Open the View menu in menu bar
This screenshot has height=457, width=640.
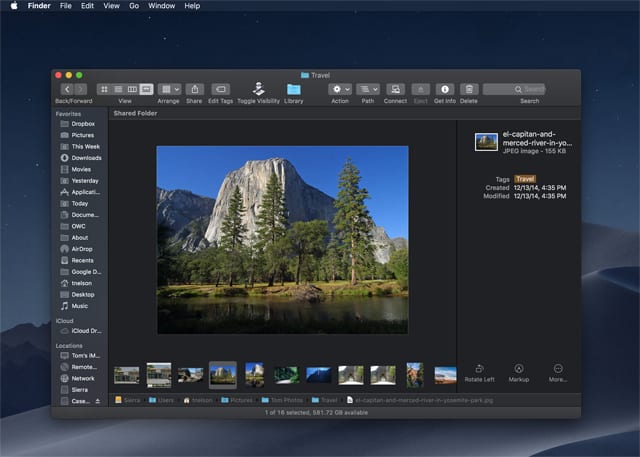(111, 6)
